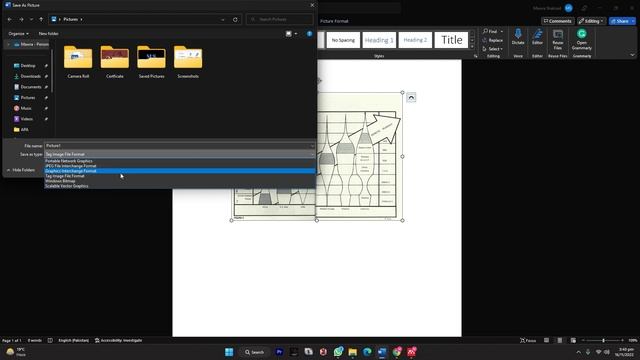Choose Graphics Interchange Format option

tap(179, 171)
